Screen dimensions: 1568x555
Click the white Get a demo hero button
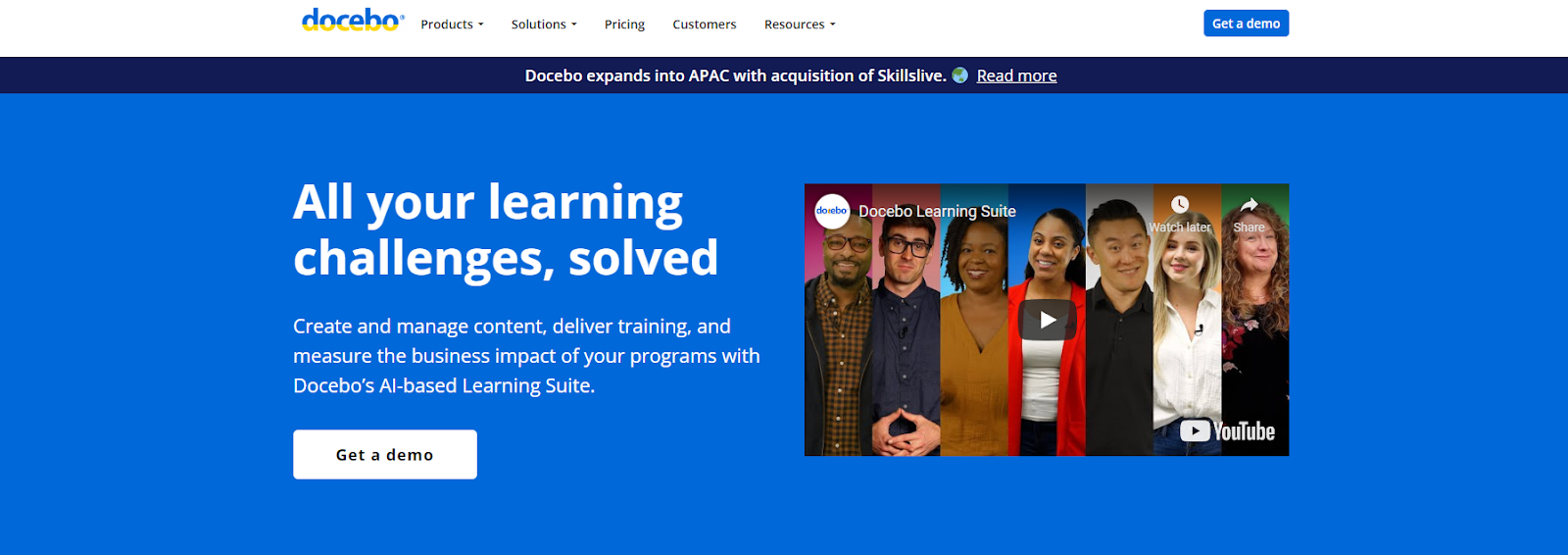(385, 455)
